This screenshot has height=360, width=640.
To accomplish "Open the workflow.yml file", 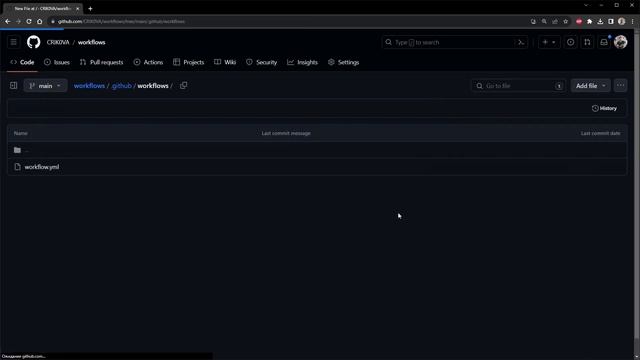I will 42,167.
